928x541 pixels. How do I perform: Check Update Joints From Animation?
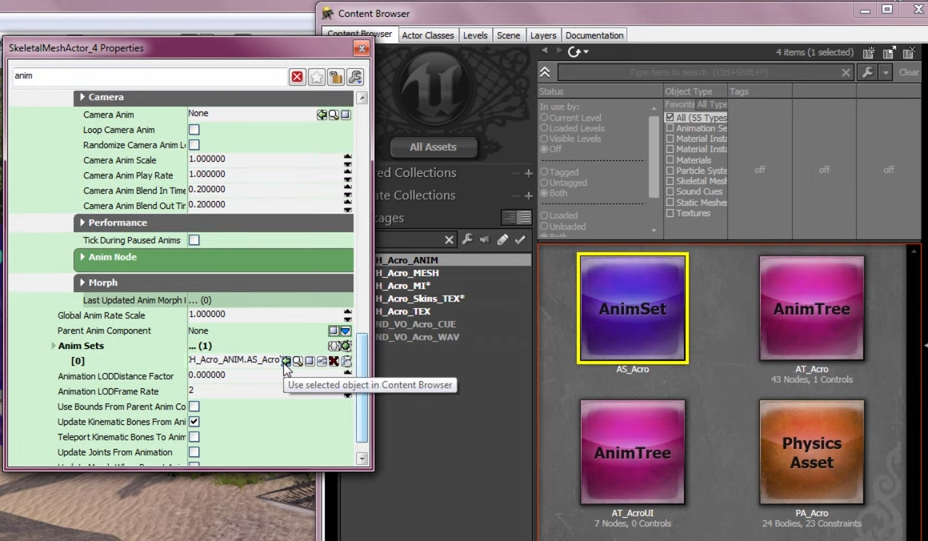tap(194, 452)
